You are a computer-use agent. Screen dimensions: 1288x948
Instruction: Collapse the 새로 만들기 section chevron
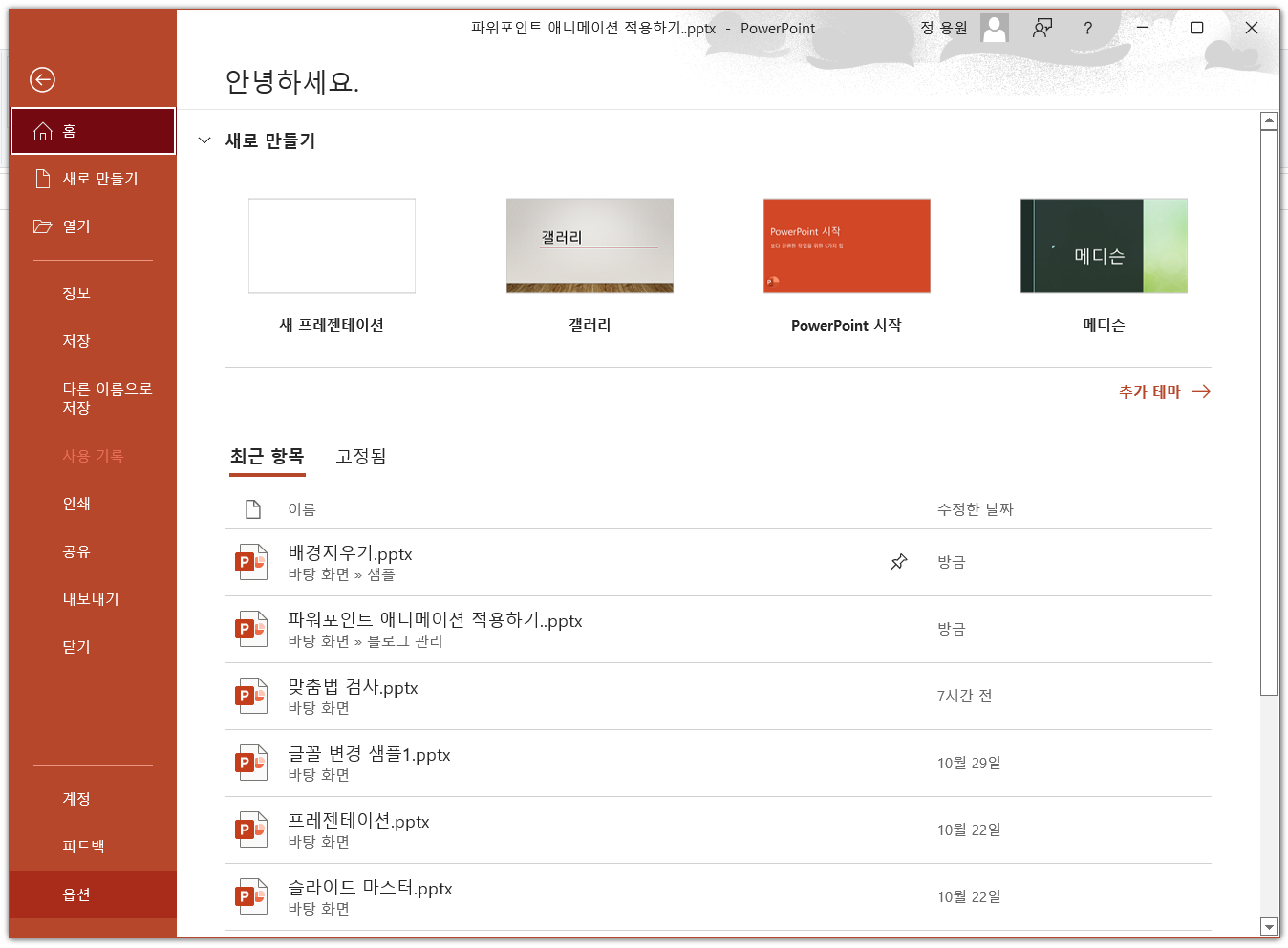[204, 140]
